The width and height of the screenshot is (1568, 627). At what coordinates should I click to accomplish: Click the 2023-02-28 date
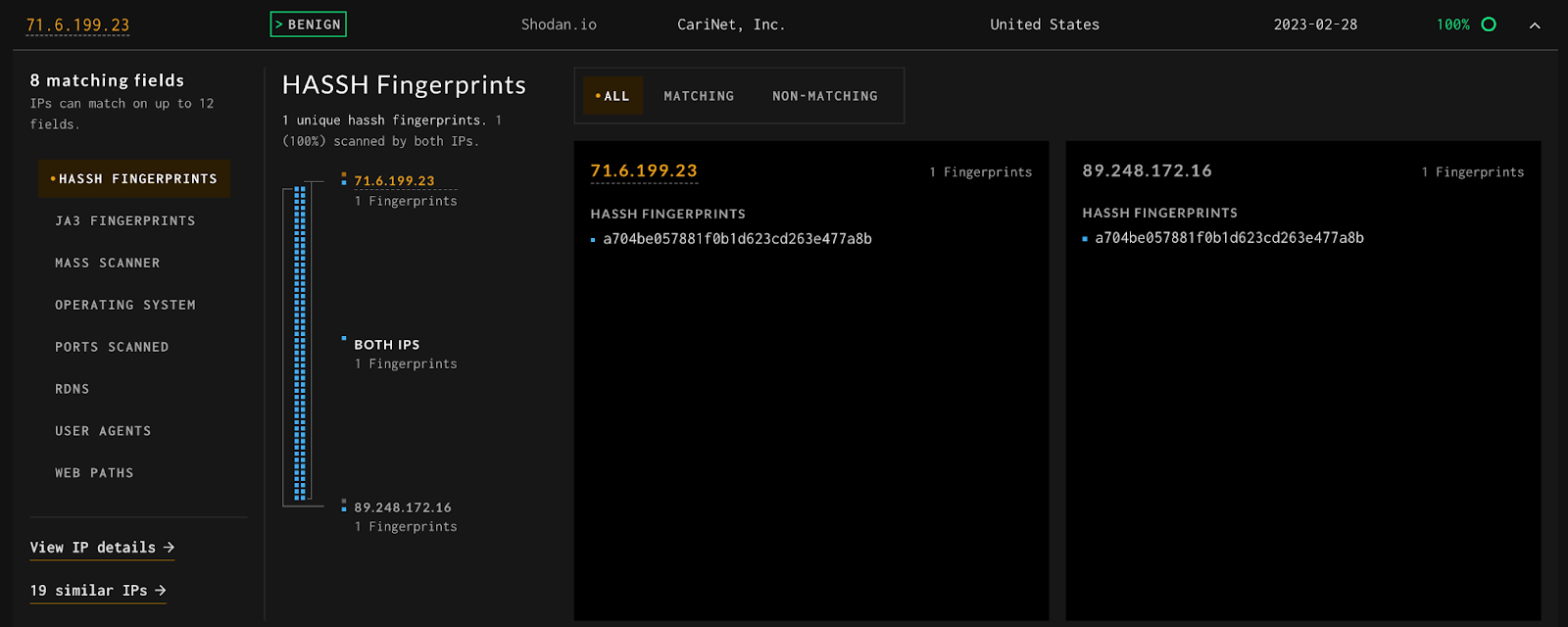click(1315, 24)
